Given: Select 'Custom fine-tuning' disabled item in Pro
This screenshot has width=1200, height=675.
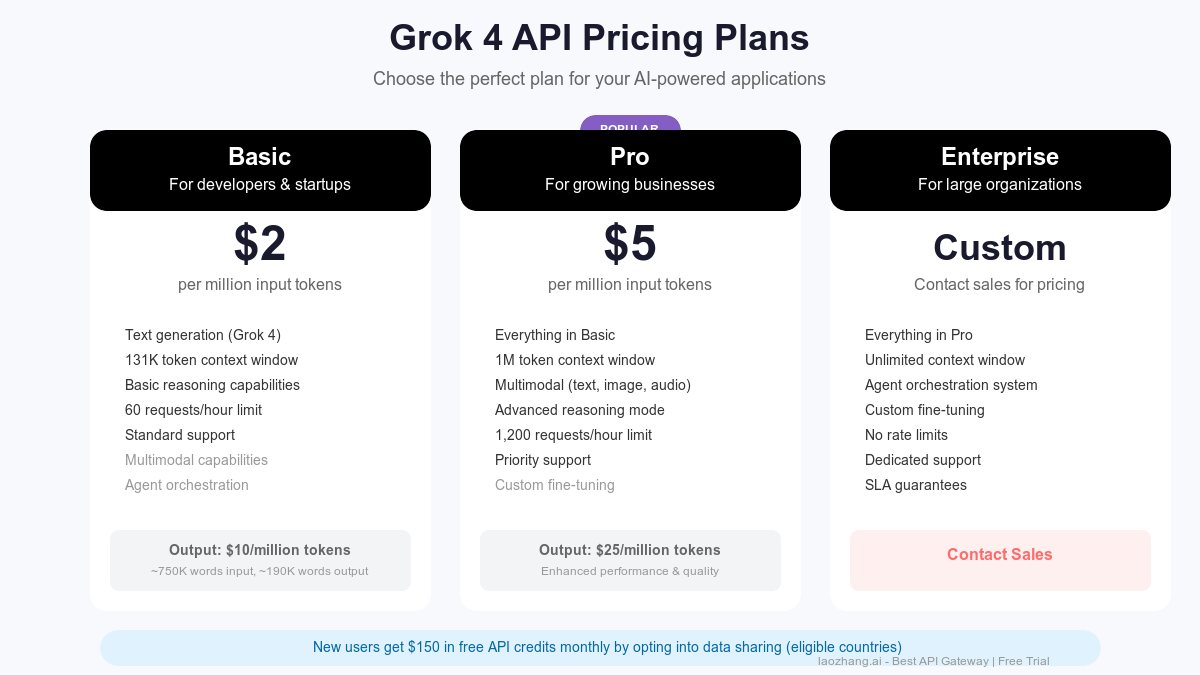Looking at the screenshot, I should coord(555,485).
